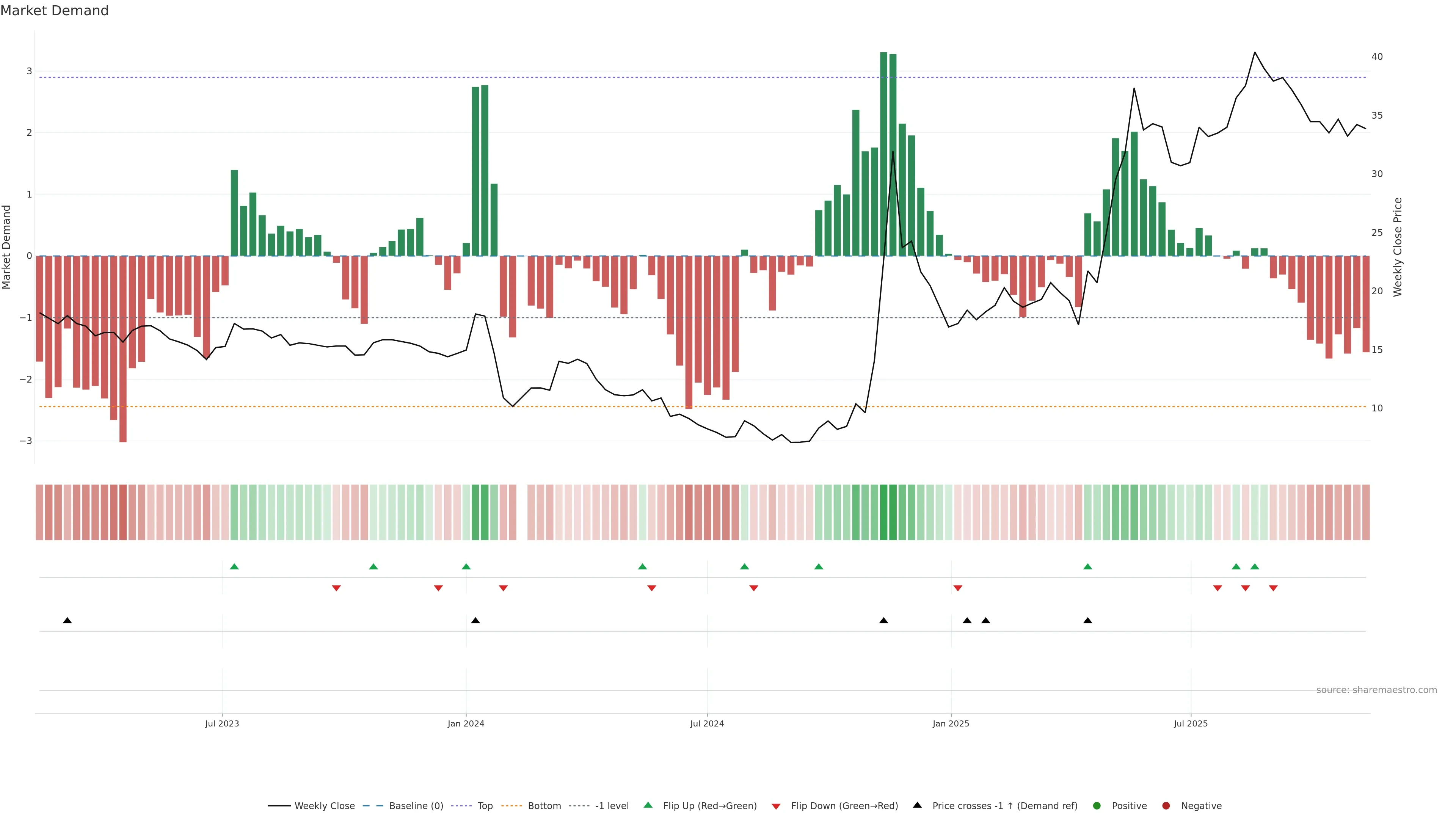Screen dimensions: 1456x819
Task: Click black Price crosses -1 triangle icon
Action: (x=917, y=805)
